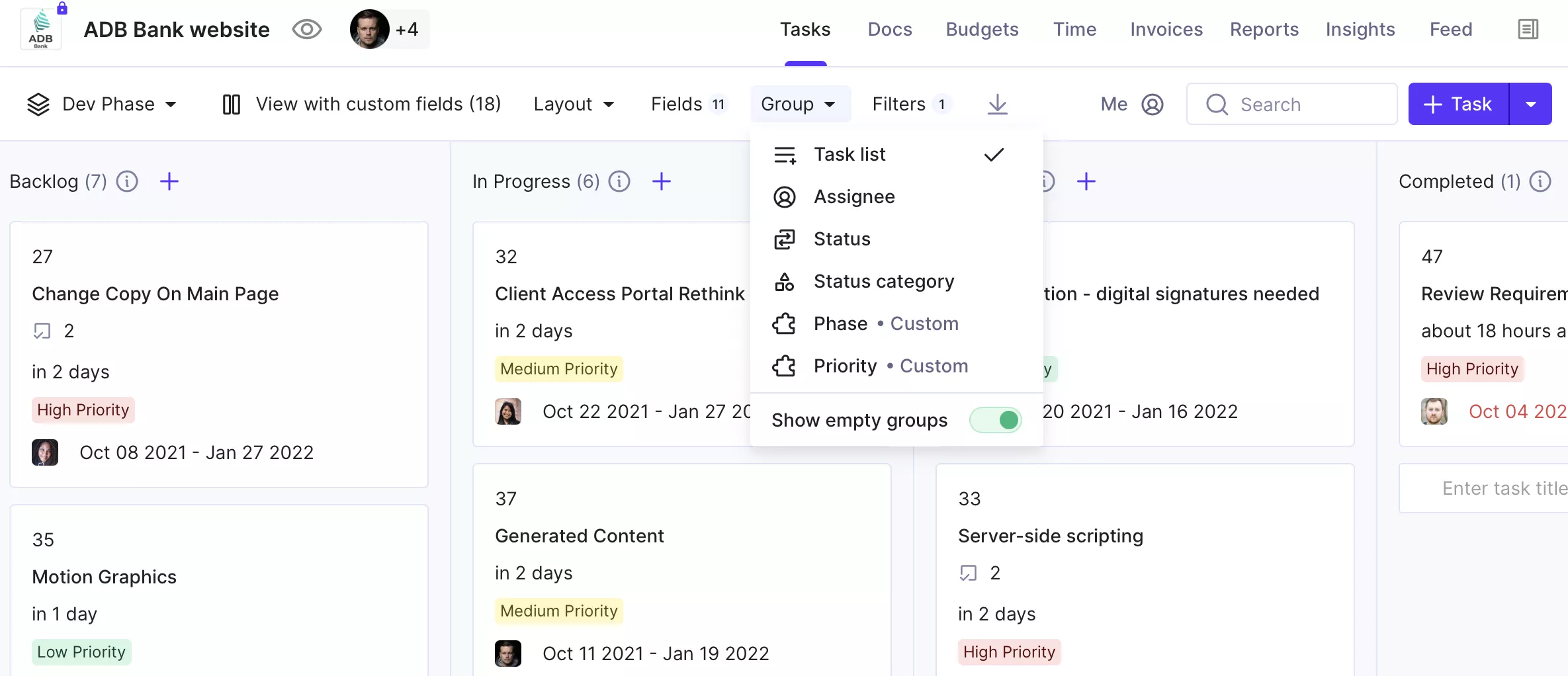Open the Budgets tab
Image resolution: width=1568 pixels, height=676 pixels.
click(x=982, y=29)
